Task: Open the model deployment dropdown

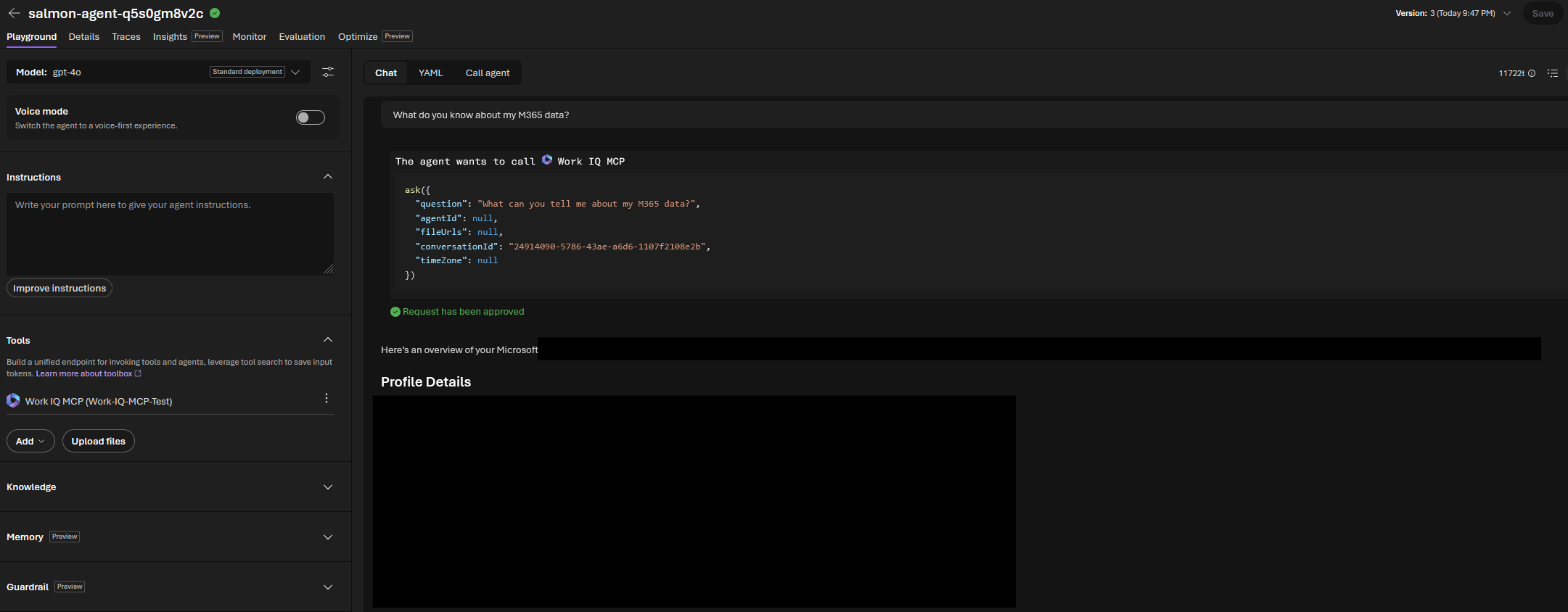Action: pyautogui.click(x=295, y=72)
